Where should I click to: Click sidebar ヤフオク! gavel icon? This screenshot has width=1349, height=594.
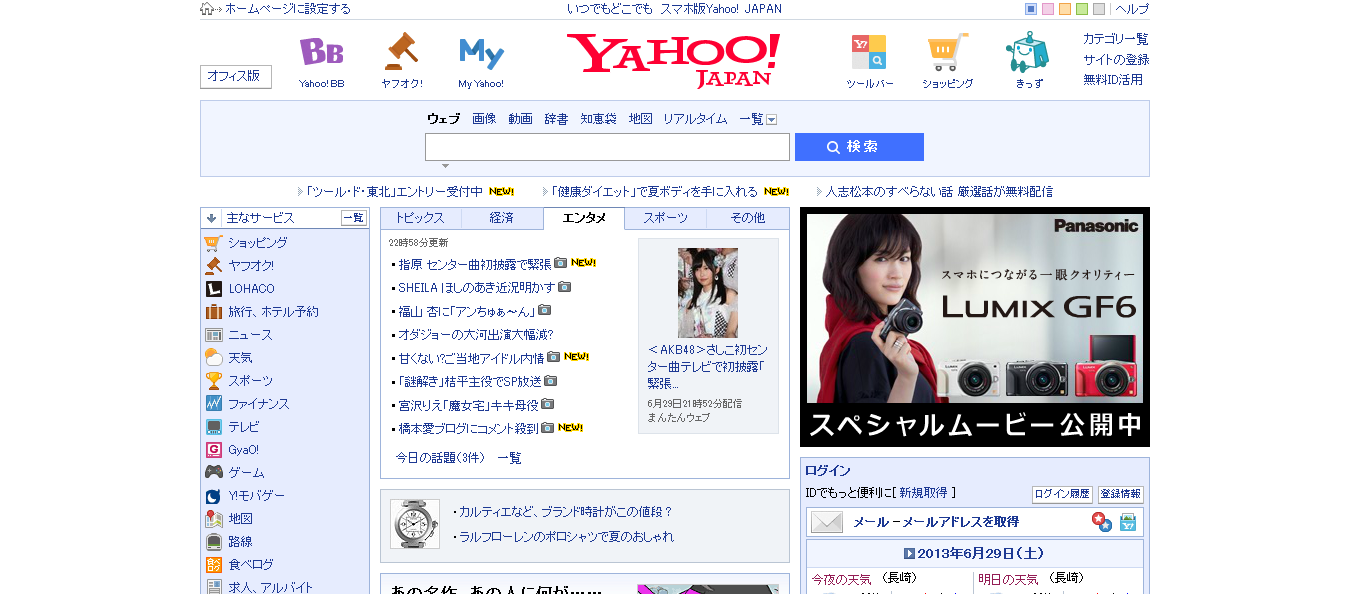tap(213, 265)
